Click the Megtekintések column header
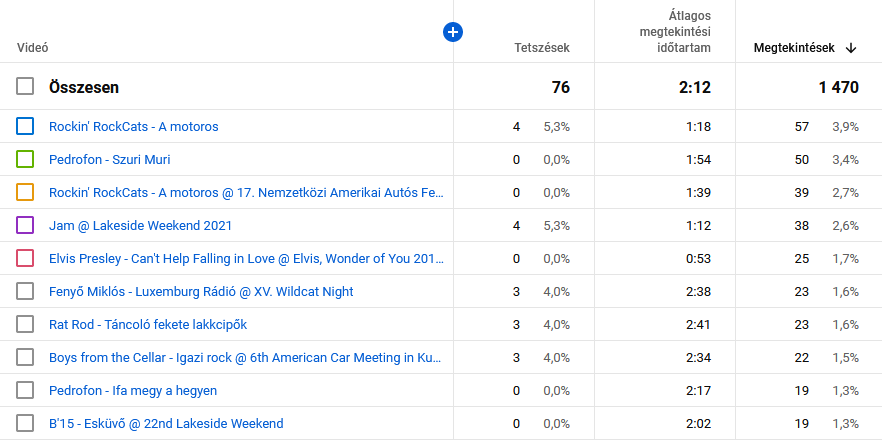 [794, 47]
